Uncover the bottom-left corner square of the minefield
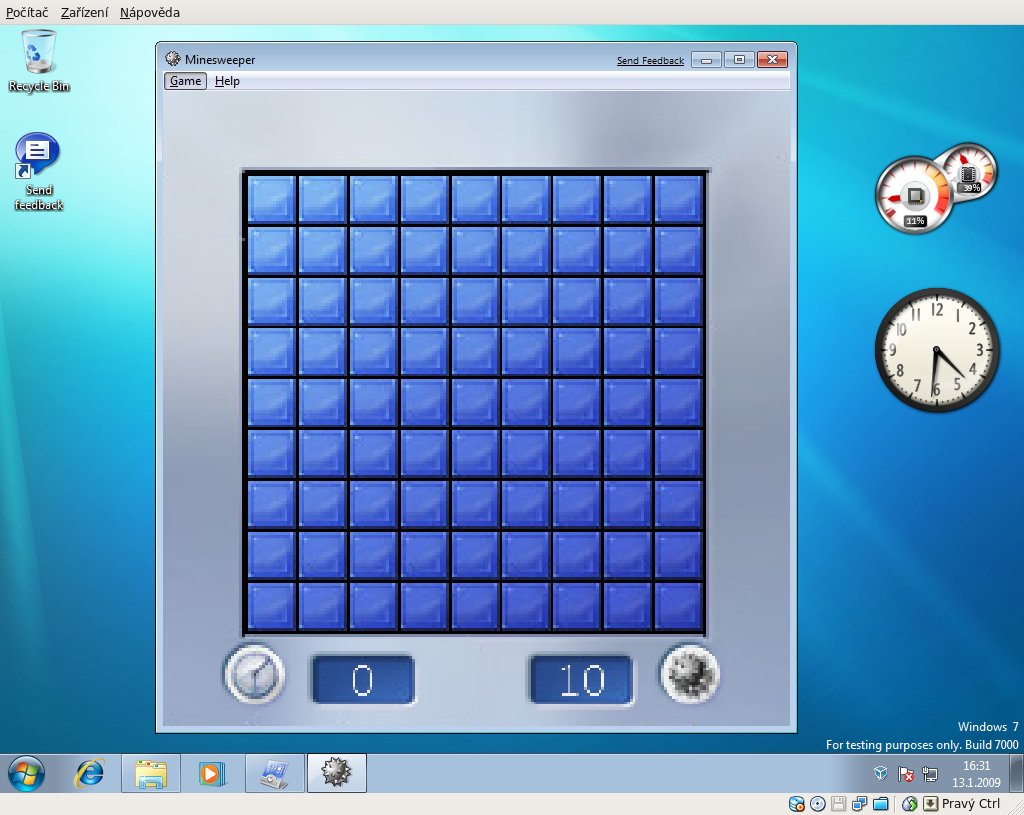Image resolution: width=1024 pixels, height=815 pixels. tap(271, 607)
